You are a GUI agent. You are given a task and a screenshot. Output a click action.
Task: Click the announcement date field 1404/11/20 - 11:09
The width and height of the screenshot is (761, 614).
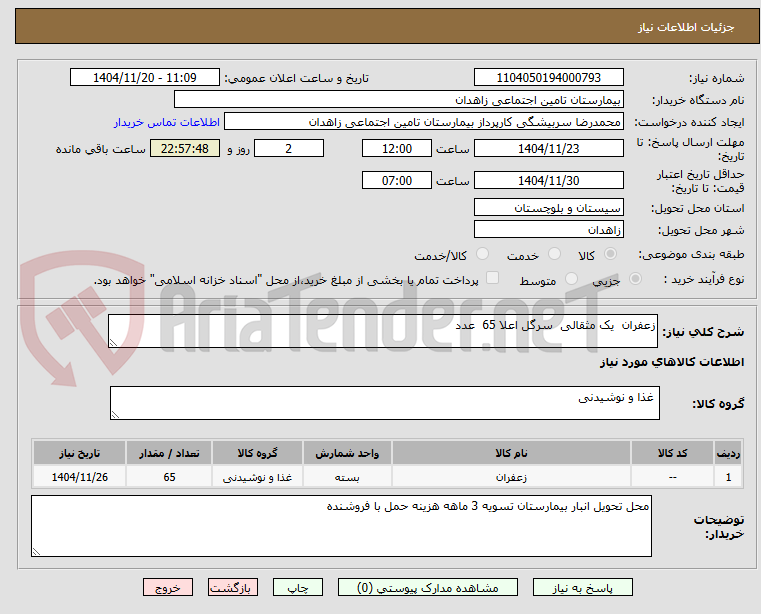pos(145,78)
